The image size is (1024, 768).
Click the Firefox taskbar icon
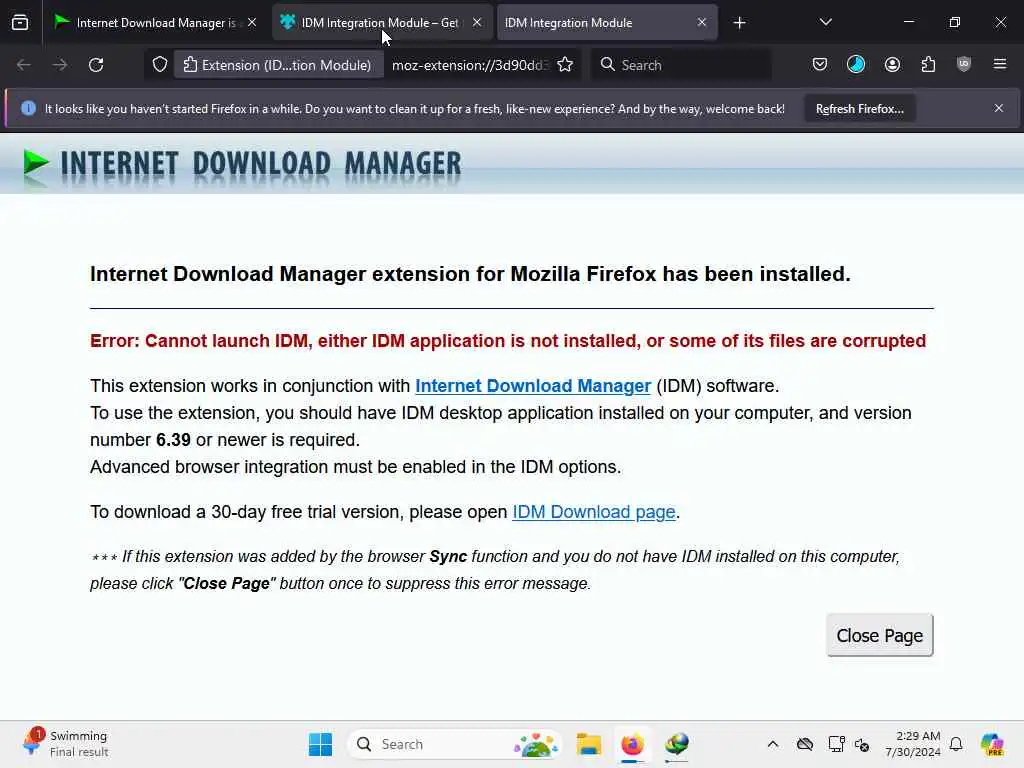point(632,744)
